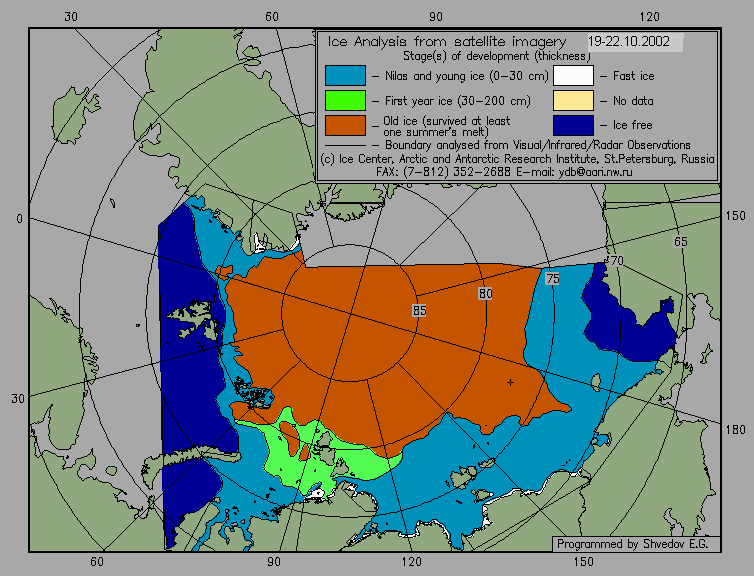Image resolution: width=754 pixels, height=576 pixels.
Task: Click the Ice Center copyright line
Action: click(x=517, y=159)
